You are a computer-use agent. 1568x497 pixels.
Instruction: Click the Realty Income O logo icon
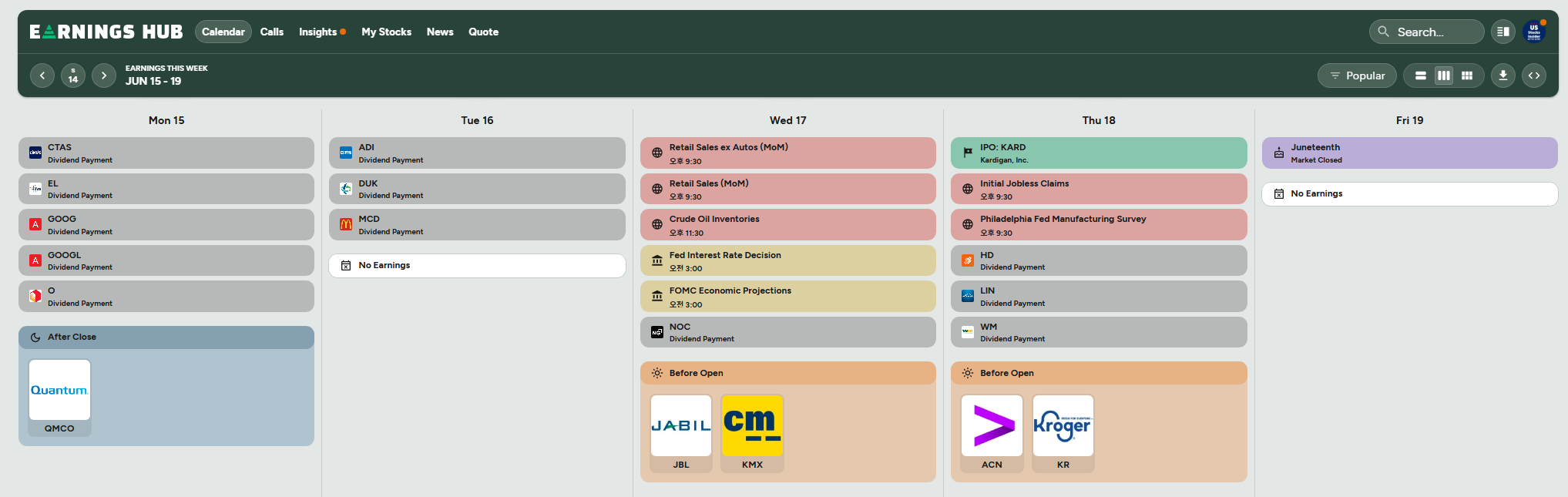pyautogui.click(x=35, y=296)
